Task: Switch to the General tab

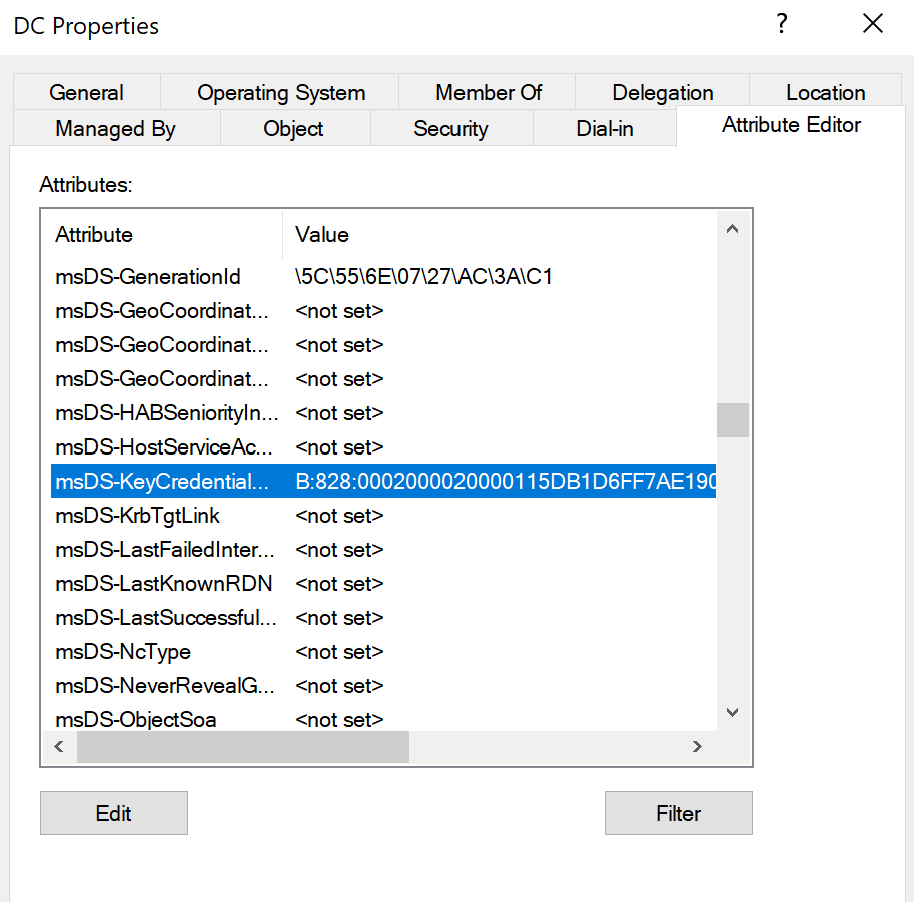Action: pos(86,93)
